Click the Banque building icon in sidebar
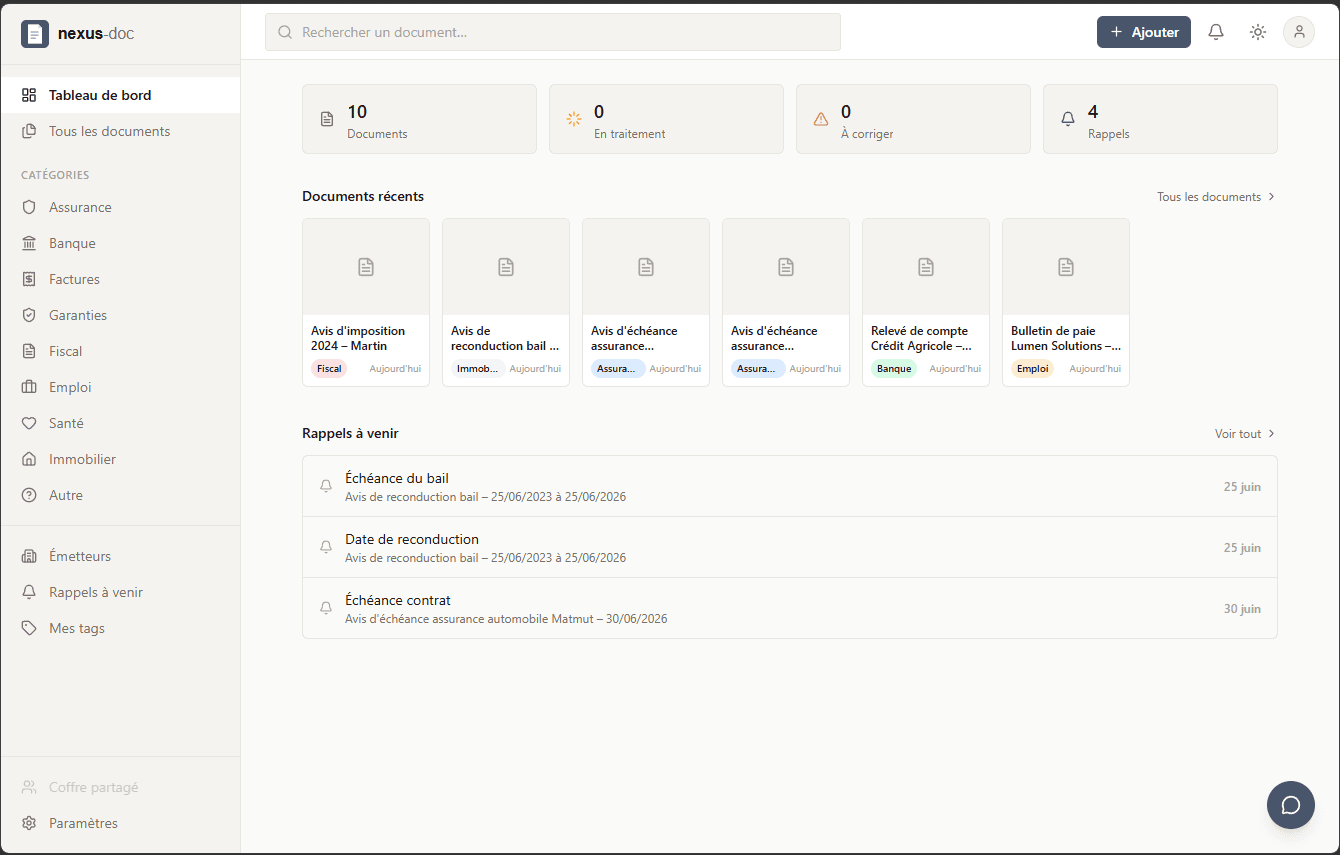The image size is (1340, 855). pos(29,243)
